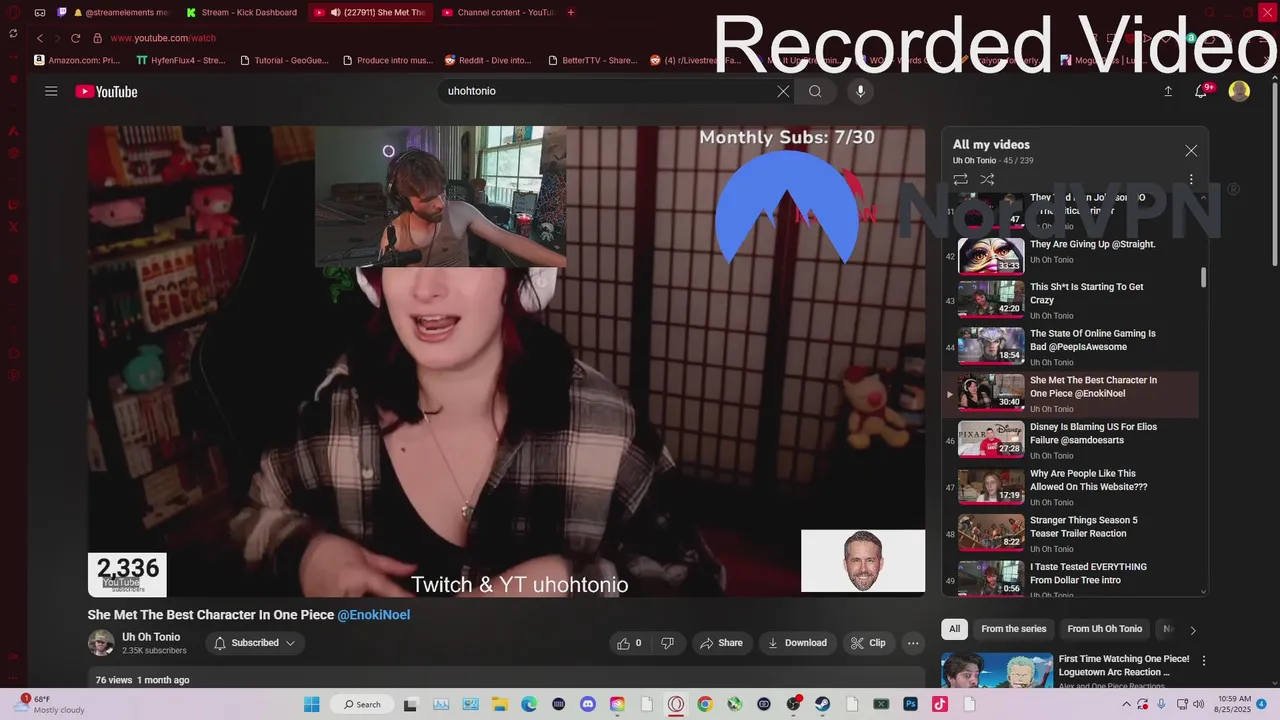The height and width of the screenshot is (720, 1280).
Task: Open taskbar Search box
Action: click(x=363, y=704)
